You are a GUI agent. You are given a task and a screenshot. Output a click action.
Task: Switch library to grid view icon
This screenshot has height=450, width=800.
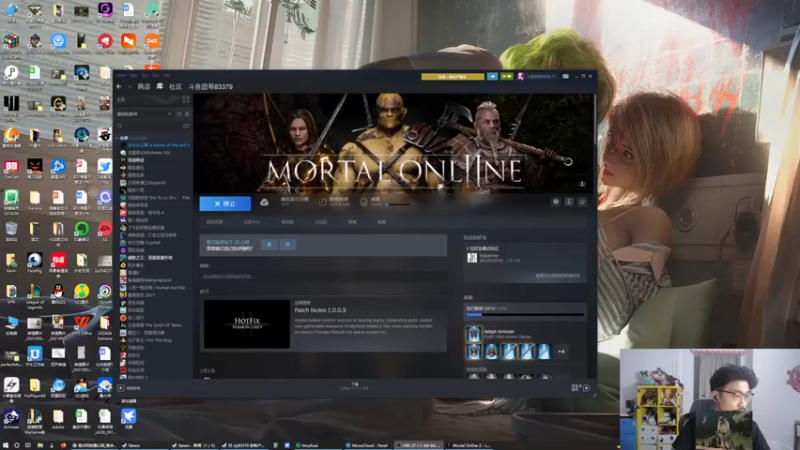tap(186, 99)
